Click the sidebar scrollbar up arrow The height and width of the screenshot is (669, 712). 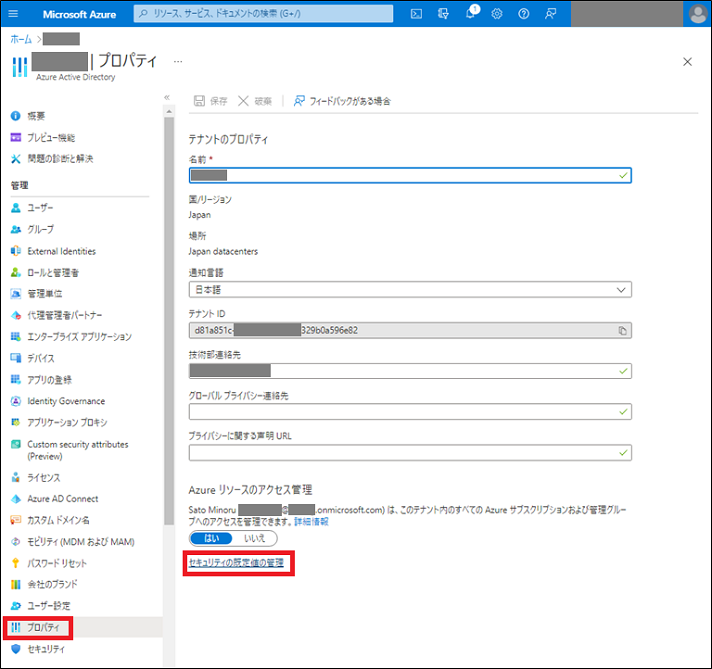[x=169, y=111]
